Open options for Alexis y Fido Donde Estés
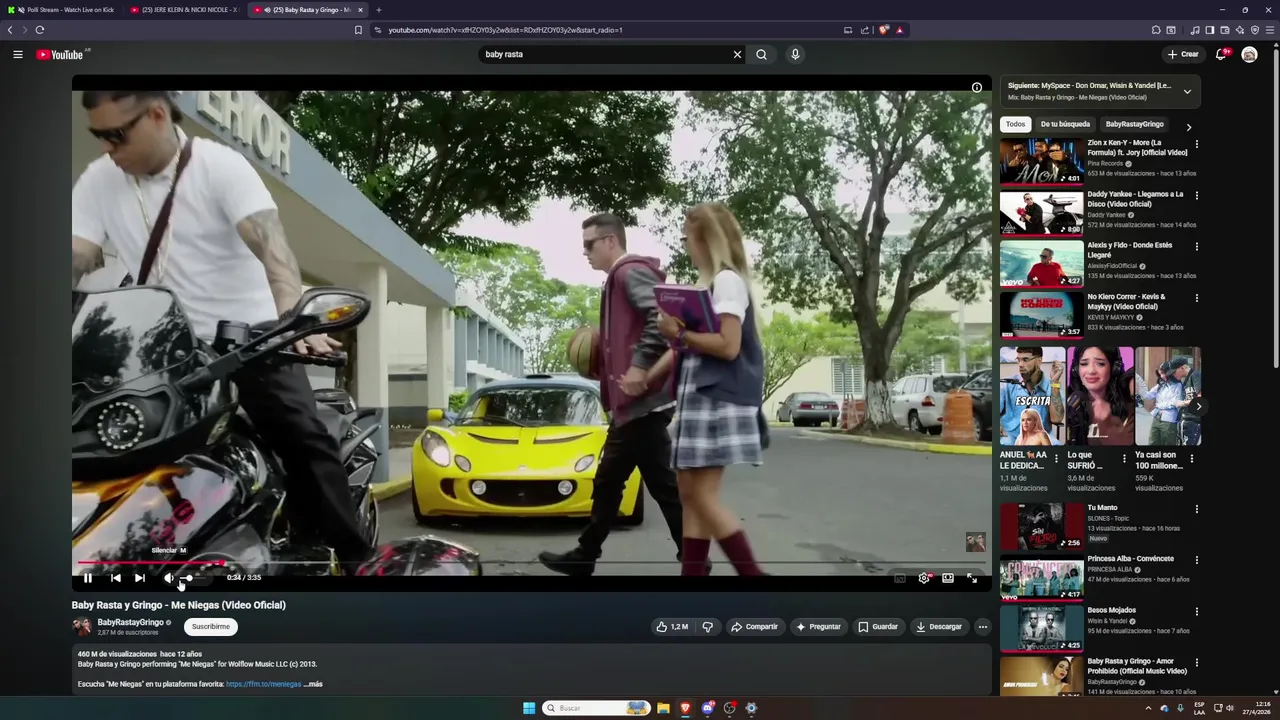Image resolution: width=1280 pixels, height=720 pixels. [1196, 246]
